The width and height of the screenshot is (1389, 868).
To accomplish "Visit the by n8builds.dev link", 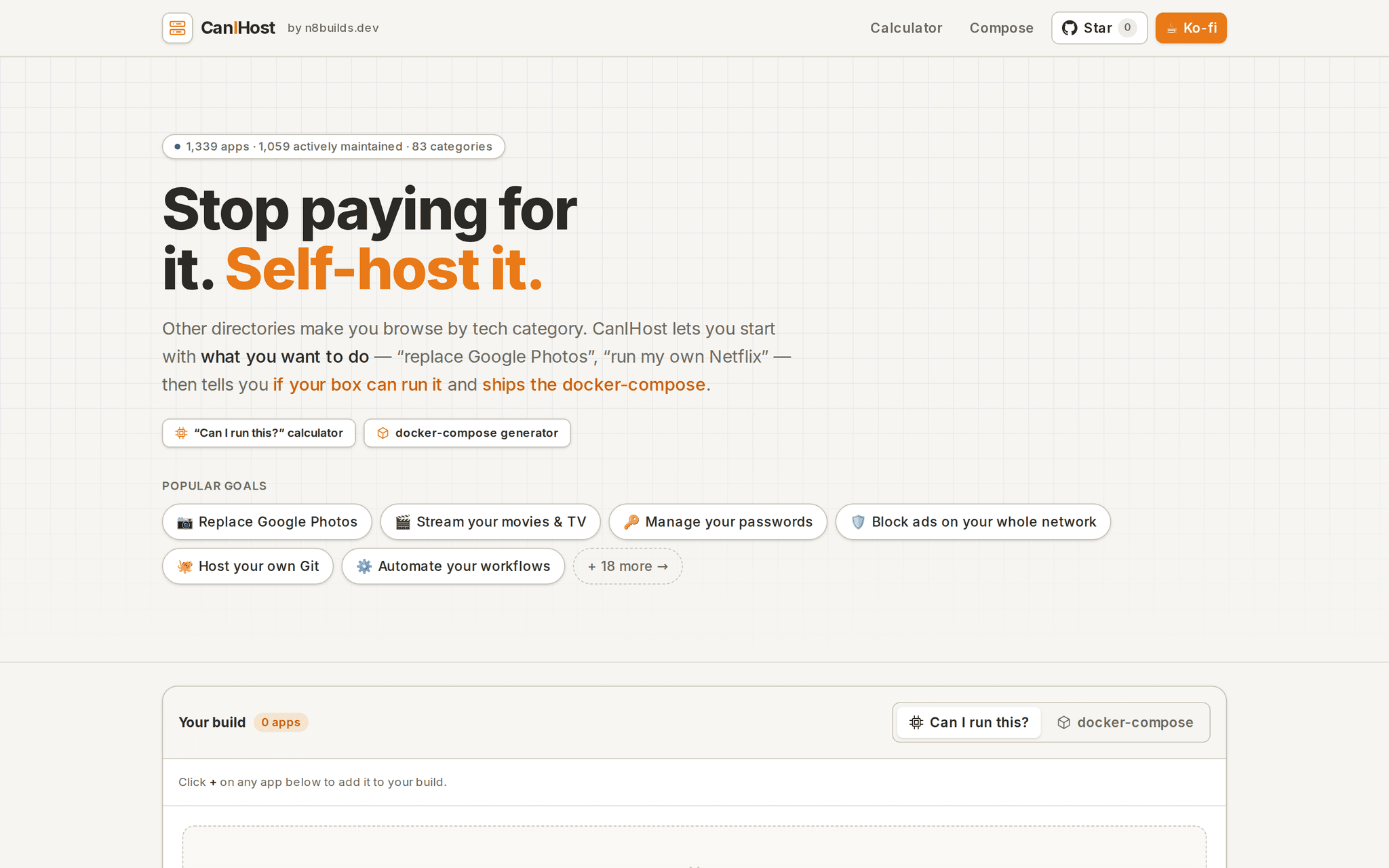I will pos(333,28).
